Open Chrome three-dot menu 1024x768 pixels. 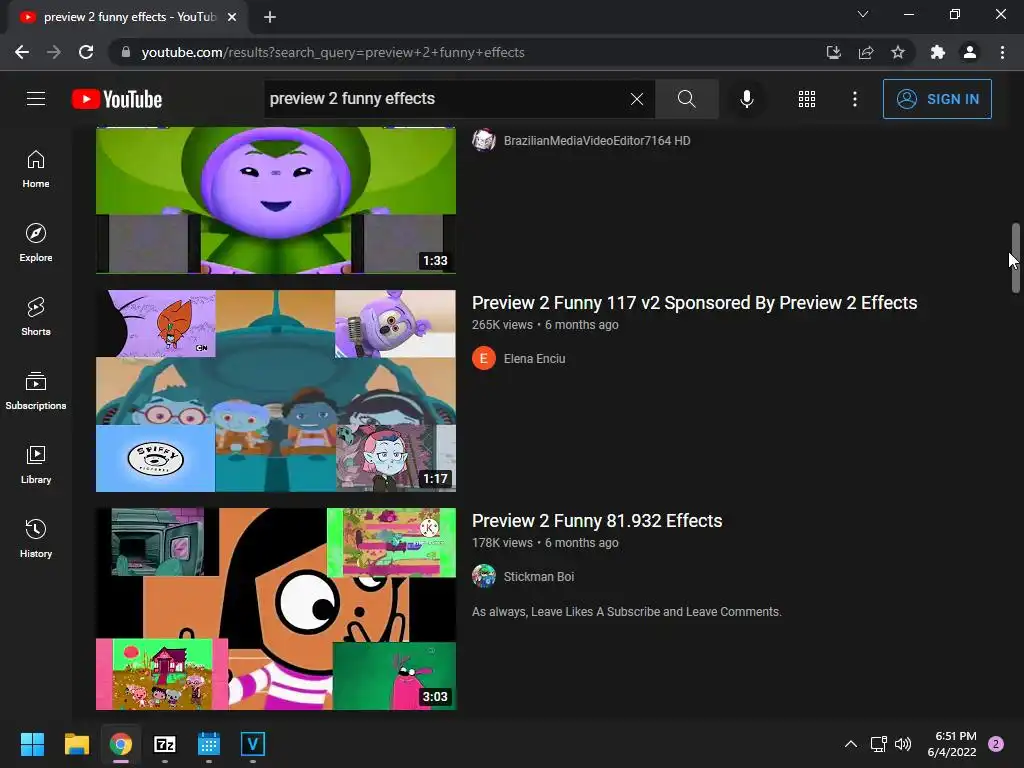pyautogui.click(x=1002, y=52)
